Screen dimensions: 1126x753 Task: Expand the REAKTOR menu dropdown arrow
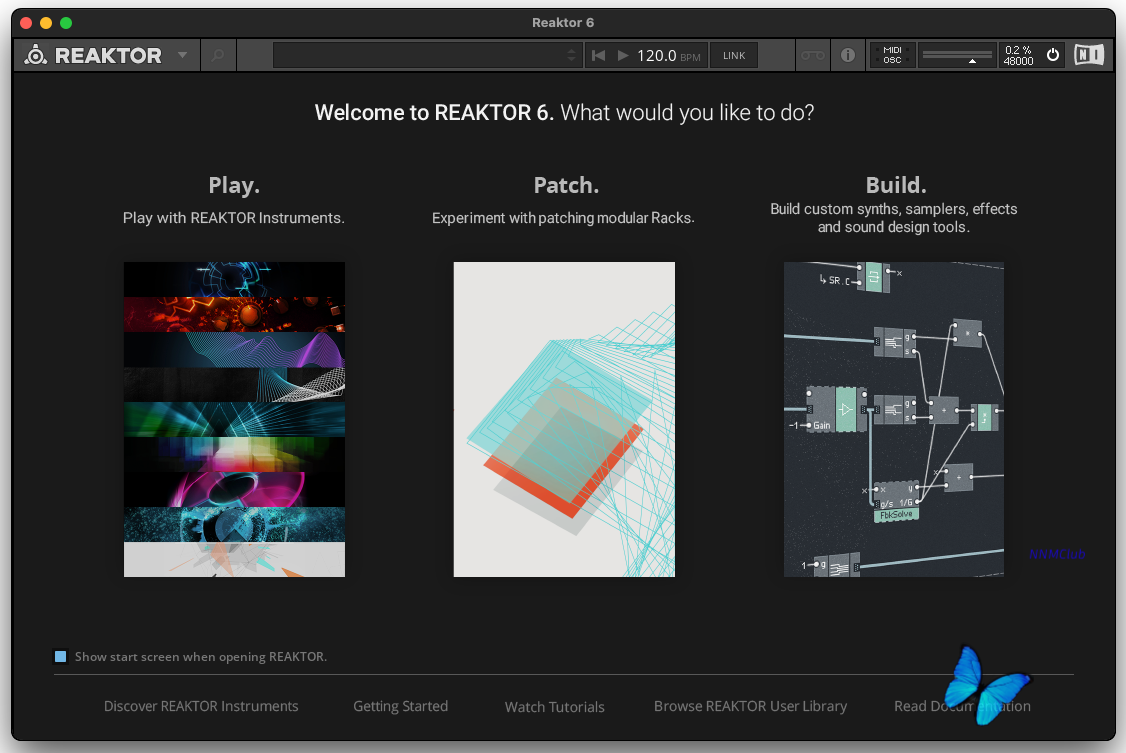(x=182, y=55)
